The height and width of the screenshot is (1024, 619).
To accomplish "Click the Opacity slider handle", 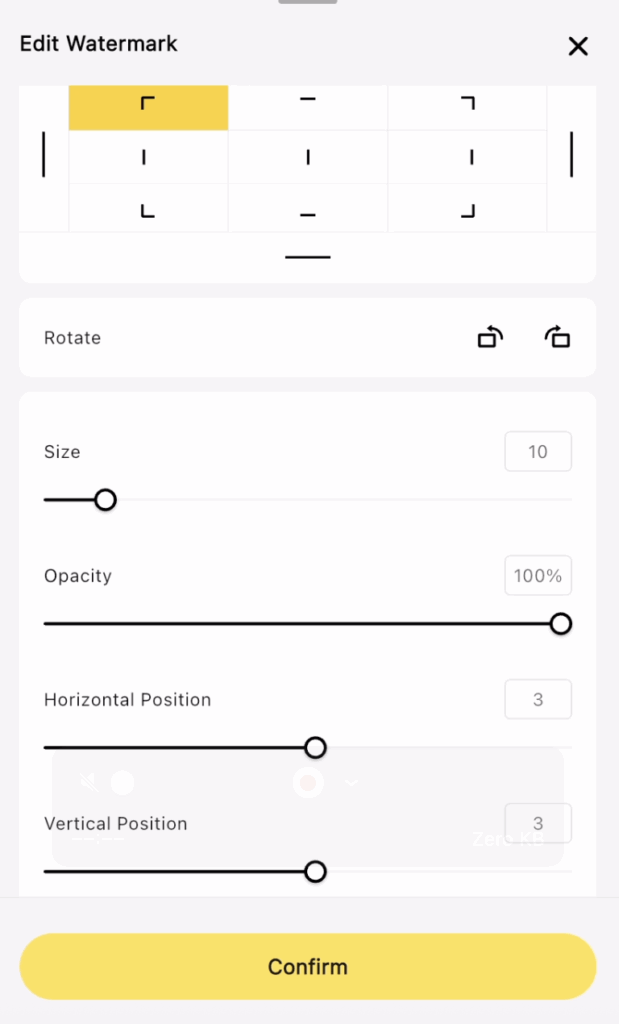I will point(560,624).
